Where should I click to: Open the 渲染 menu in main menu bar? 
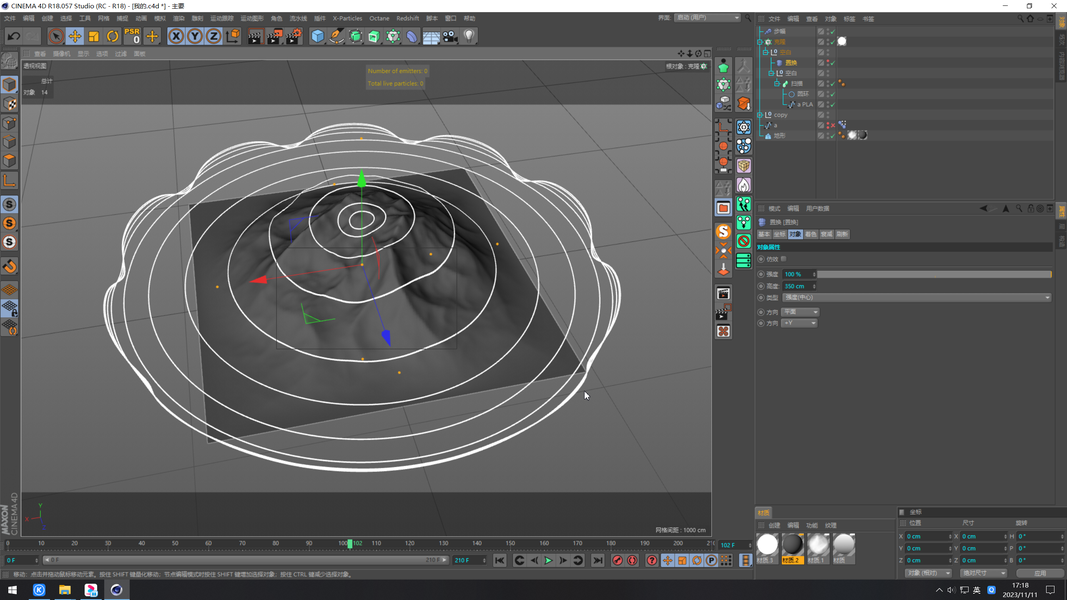tap(178, 18)
